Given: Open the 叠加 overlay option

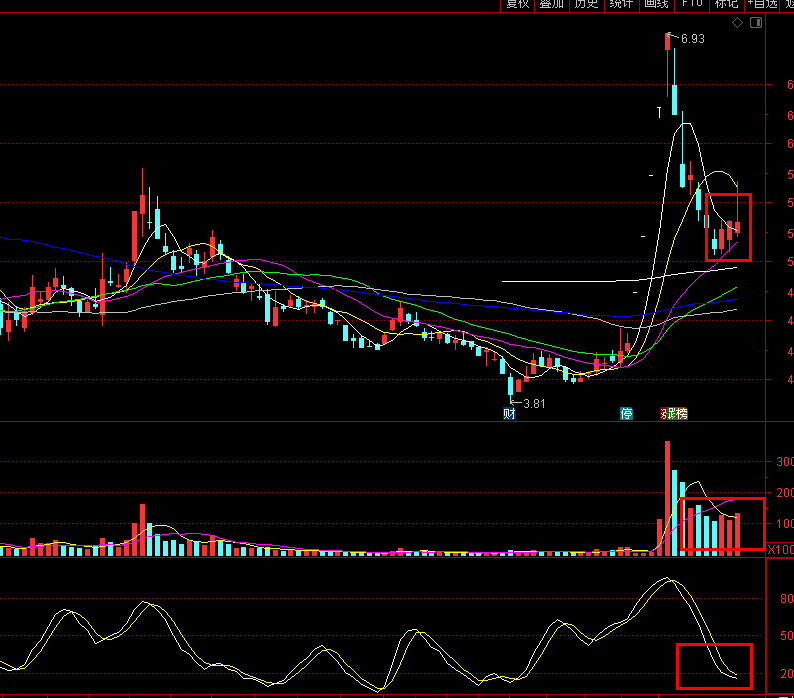Looking at the screenshot, I should point(551,4).
